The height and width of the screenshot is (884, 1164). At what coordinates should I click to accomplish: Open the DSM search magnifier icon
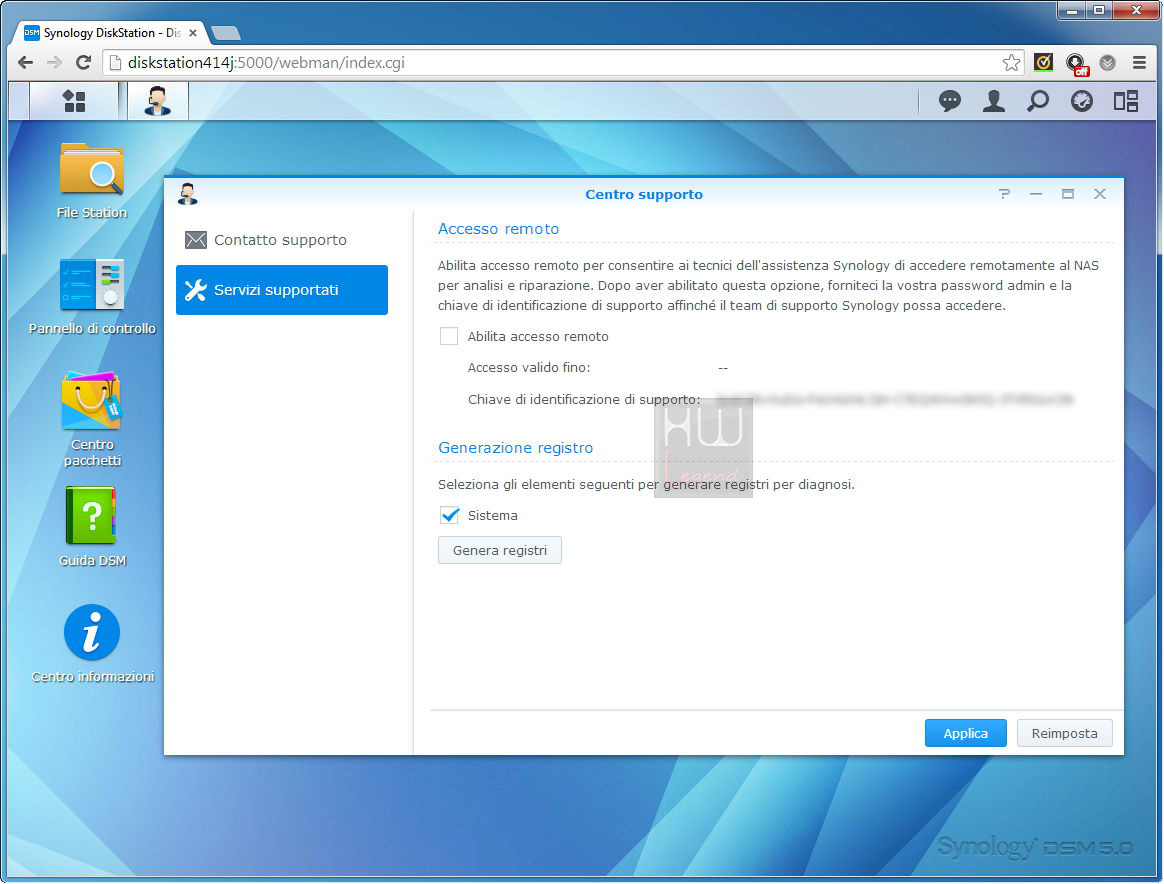1038,101
